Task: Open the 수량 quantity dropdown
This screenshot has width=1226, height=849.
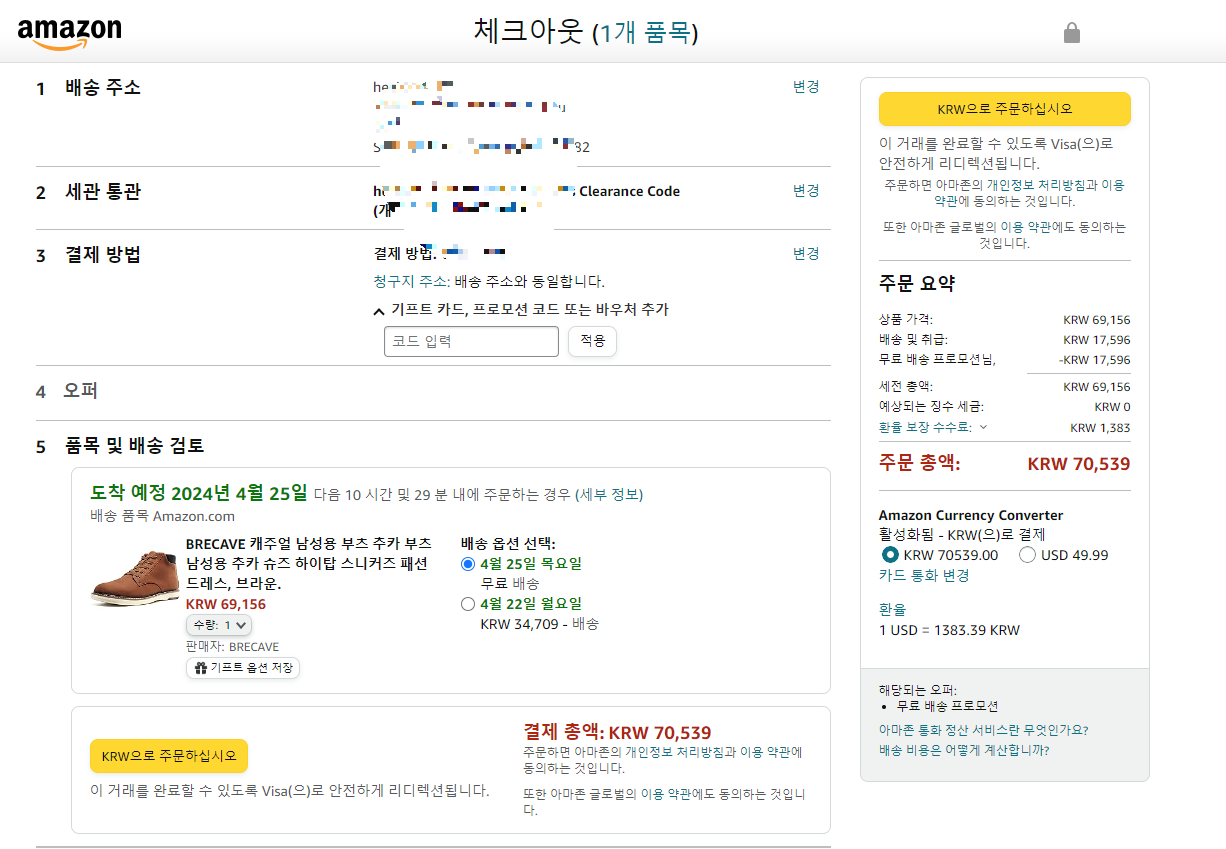Action: click(219, 625)
